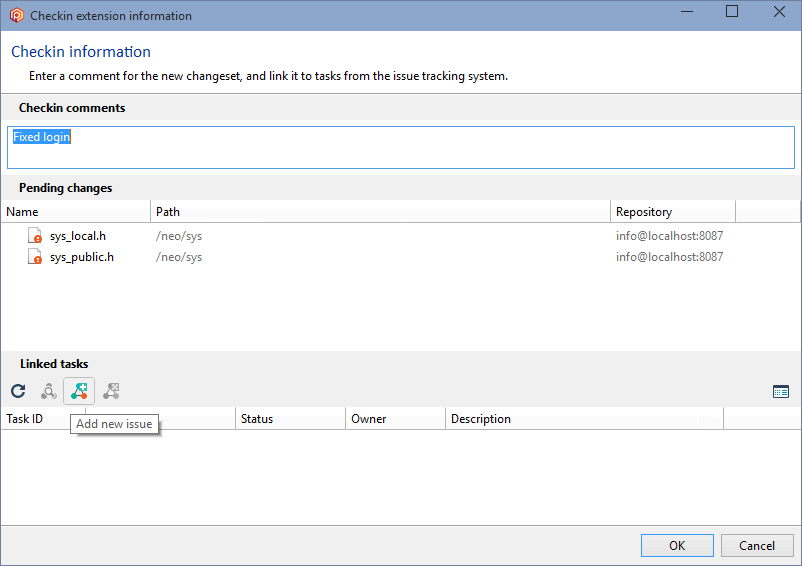Sort pending changes by Path column
This screenshot has width=802, height=566.
[x=380, y=212]
